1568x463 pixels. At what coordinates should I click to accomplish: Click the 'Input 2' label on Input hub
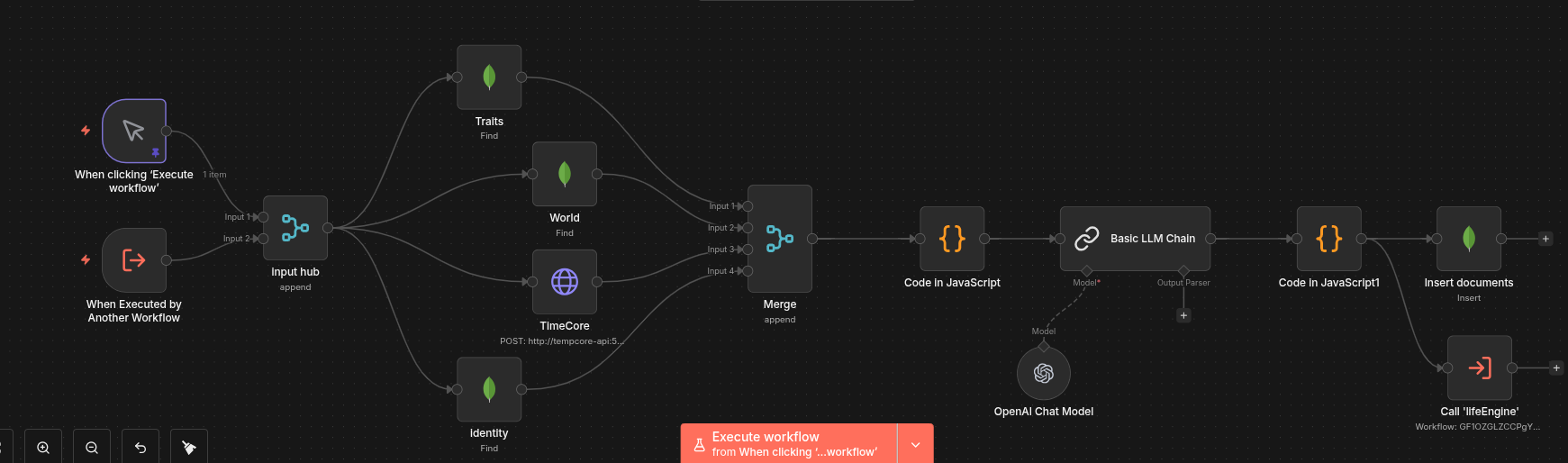tap(237, 239)
